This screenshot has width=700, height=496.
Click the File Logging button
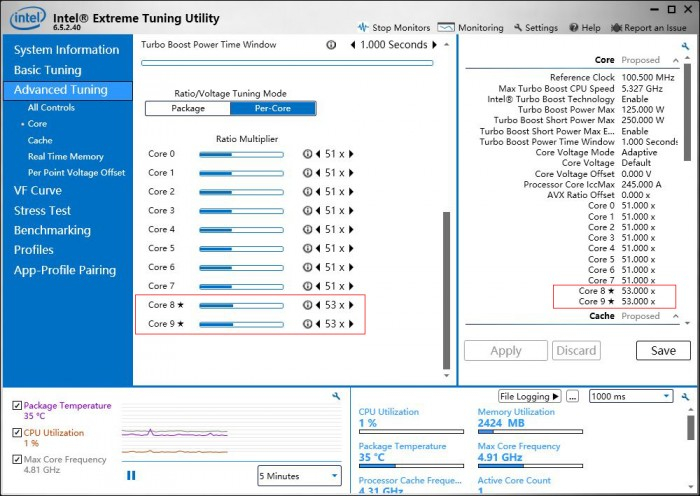[529, 397]
